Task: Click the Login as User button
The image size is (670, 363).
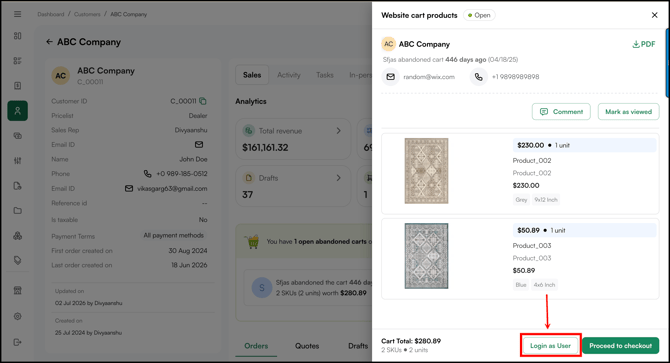Action: [550, 345]
